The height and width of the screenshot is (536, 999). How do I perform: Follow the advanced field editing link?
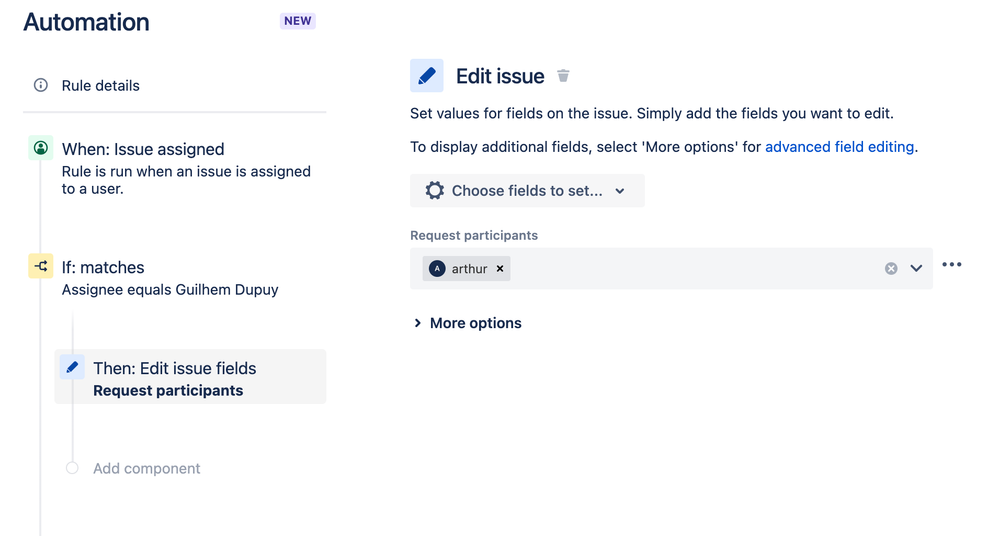[840, 147]
